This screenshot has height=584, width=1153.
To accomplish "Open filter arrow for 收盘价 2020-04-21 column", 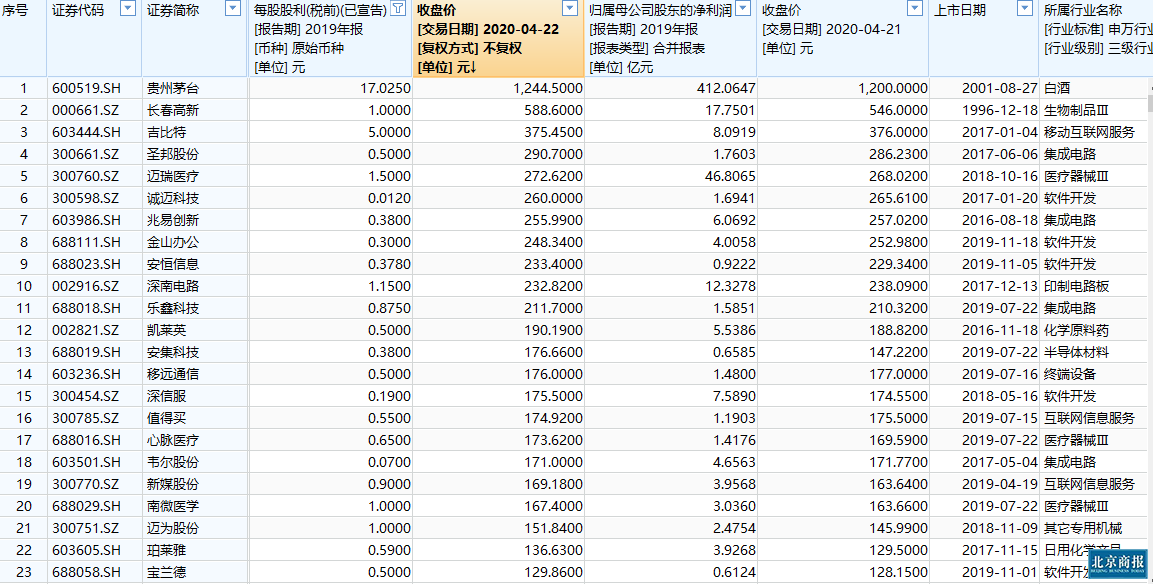I will point(915,9).
